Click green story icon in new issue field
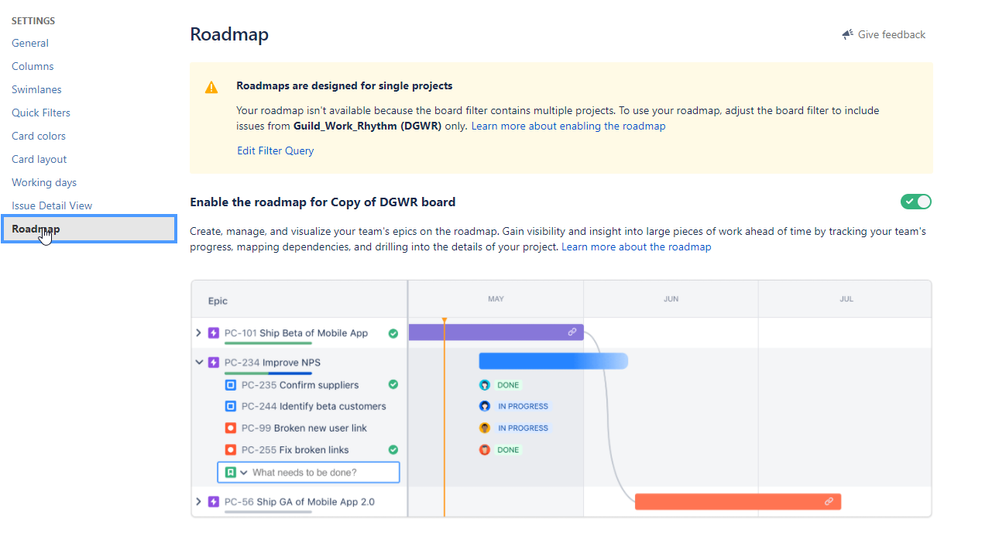This screenshot has width=999, height=548. [231, 472]
